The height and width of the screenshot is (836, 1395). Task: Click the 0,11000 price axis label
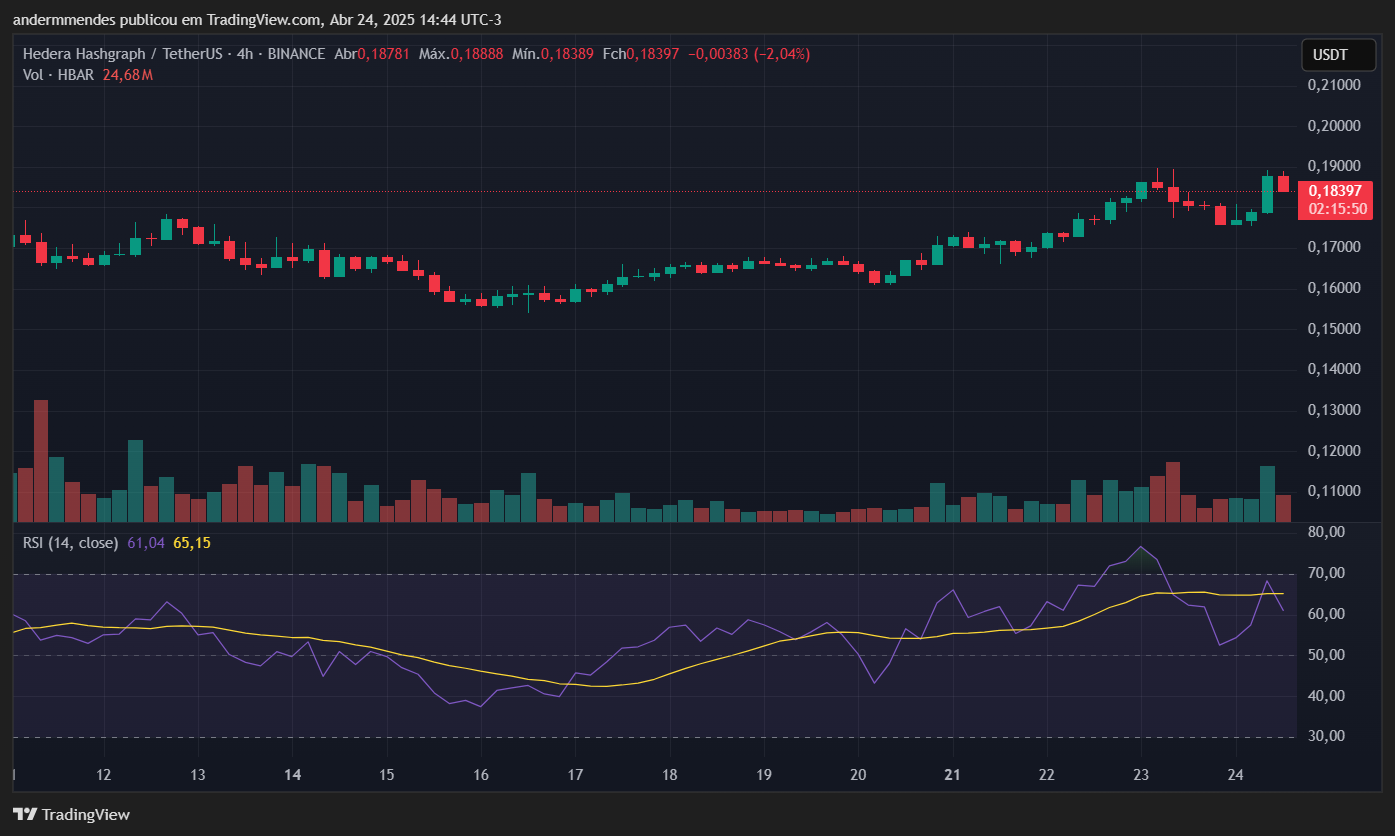coord(1334,491)
